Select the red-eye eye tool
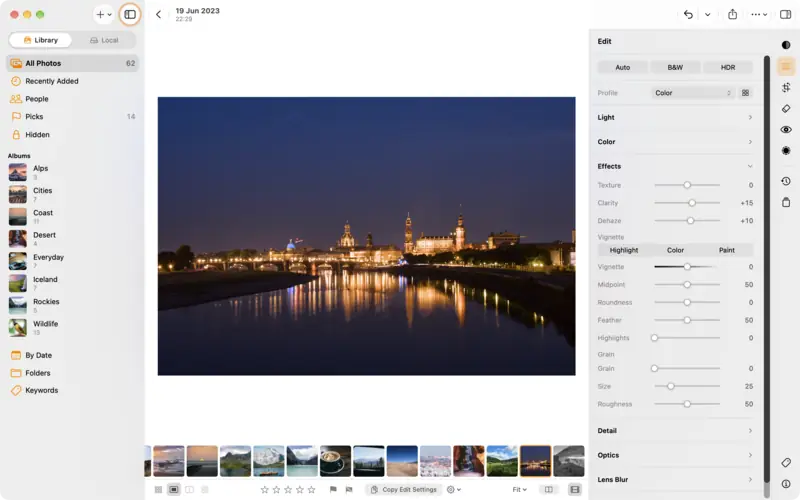This screenshot has height=500, width=800. tap(786, 130)
